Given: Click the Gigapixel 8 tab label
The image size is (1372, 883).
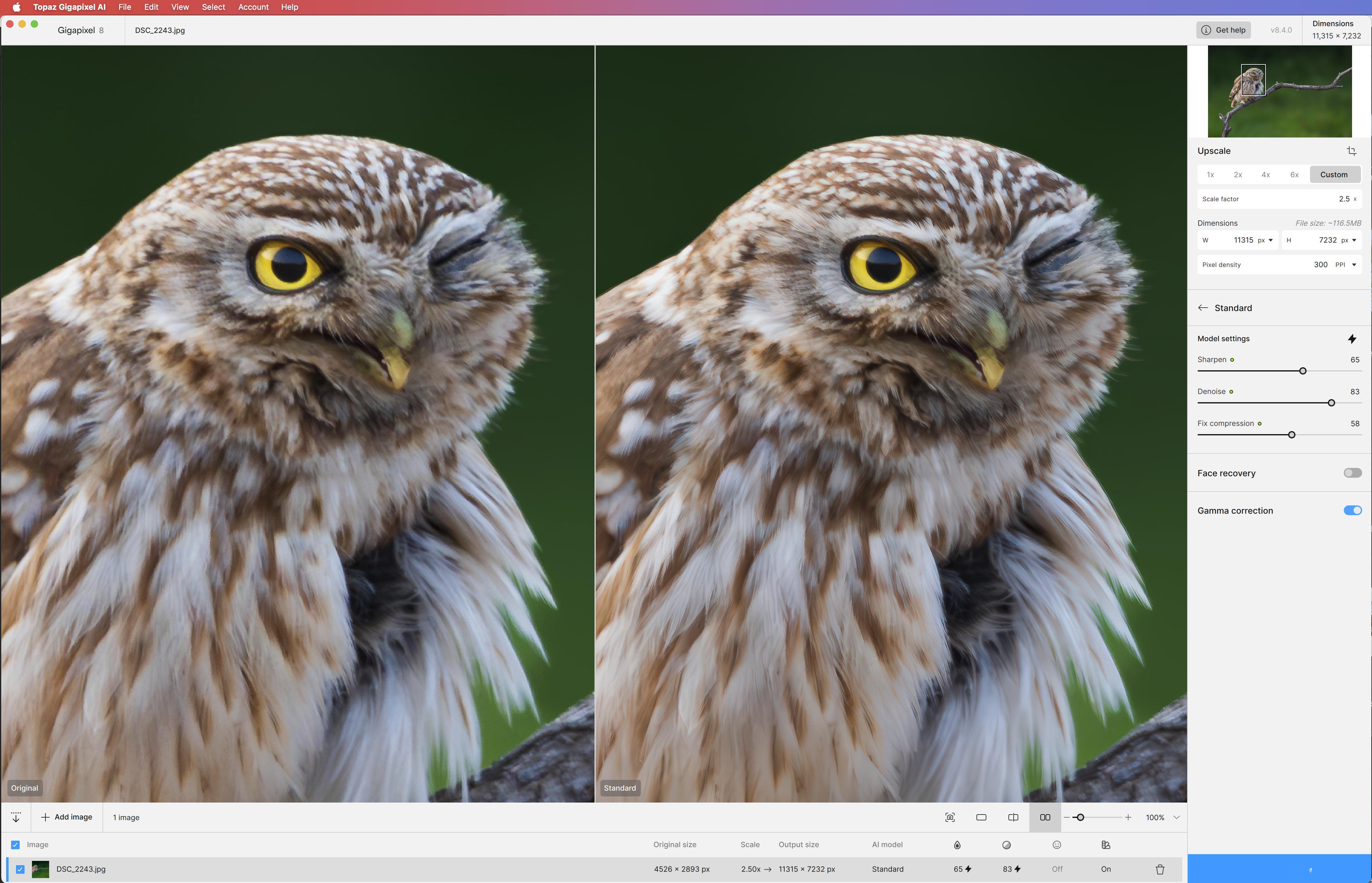Looking at the screenshot, I should pyautogui.click(x=81, y=30).
